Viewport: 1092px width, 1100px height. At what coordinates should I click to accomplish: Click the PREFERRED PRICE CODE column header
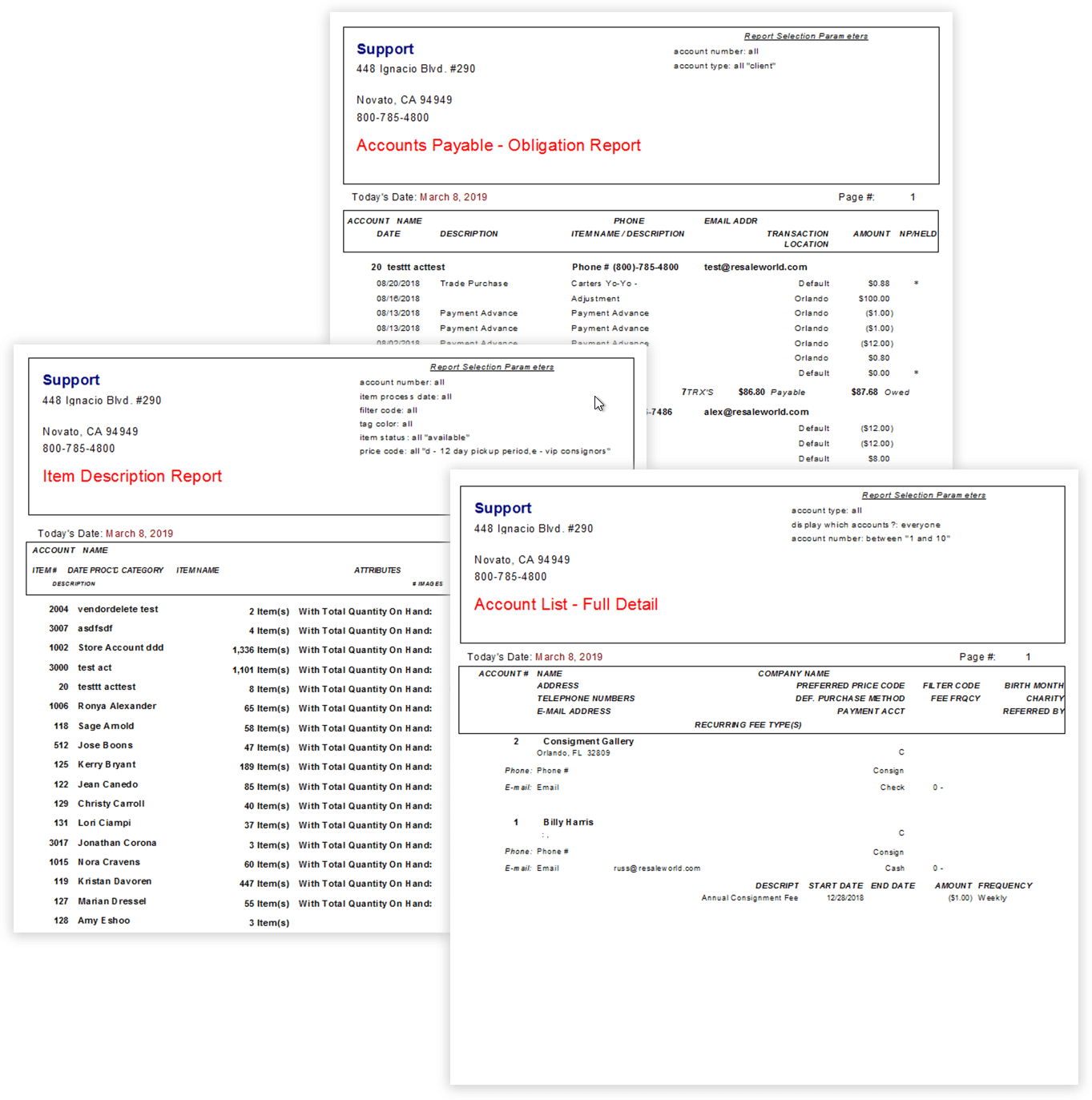(x=851, y=686)
